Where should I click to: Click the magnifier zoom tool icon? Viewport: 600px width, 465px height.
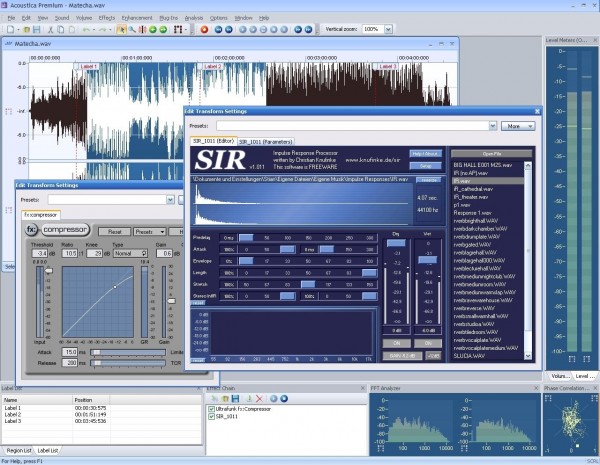click(134, 29)
